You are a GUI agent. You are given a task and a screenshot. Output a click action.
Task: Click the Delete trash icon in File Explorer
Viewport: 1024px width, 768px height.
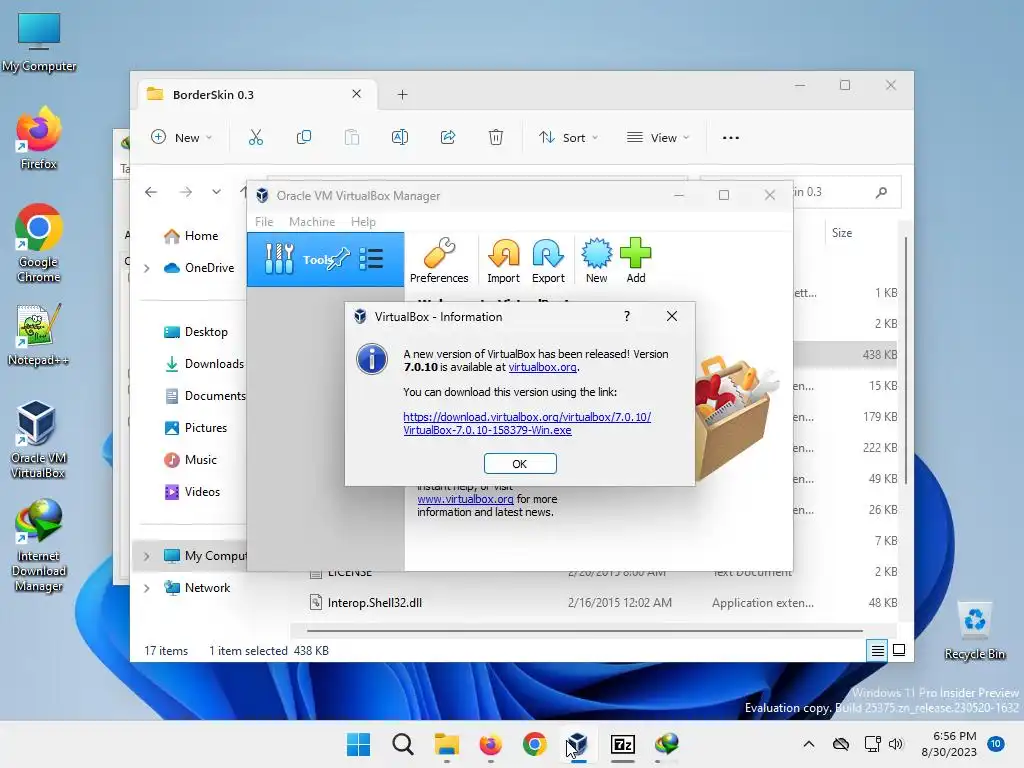496,137
